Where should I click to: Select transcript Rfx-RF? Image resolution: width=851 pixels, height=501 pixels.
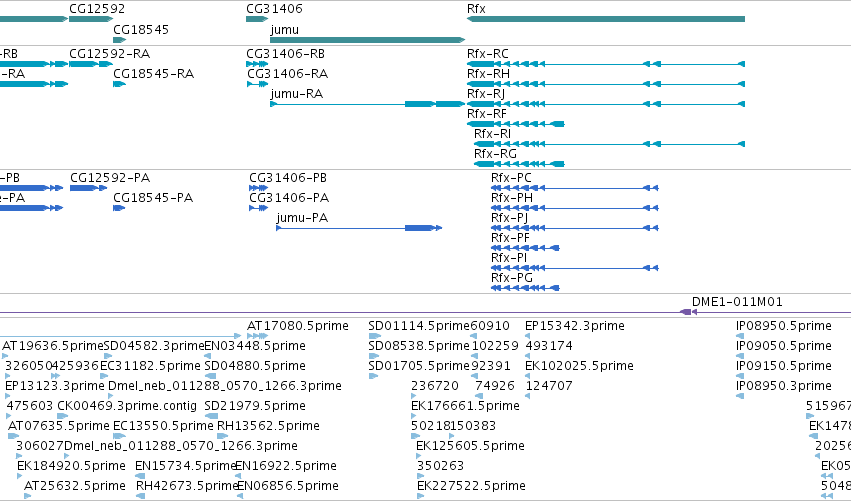point(486,114)
